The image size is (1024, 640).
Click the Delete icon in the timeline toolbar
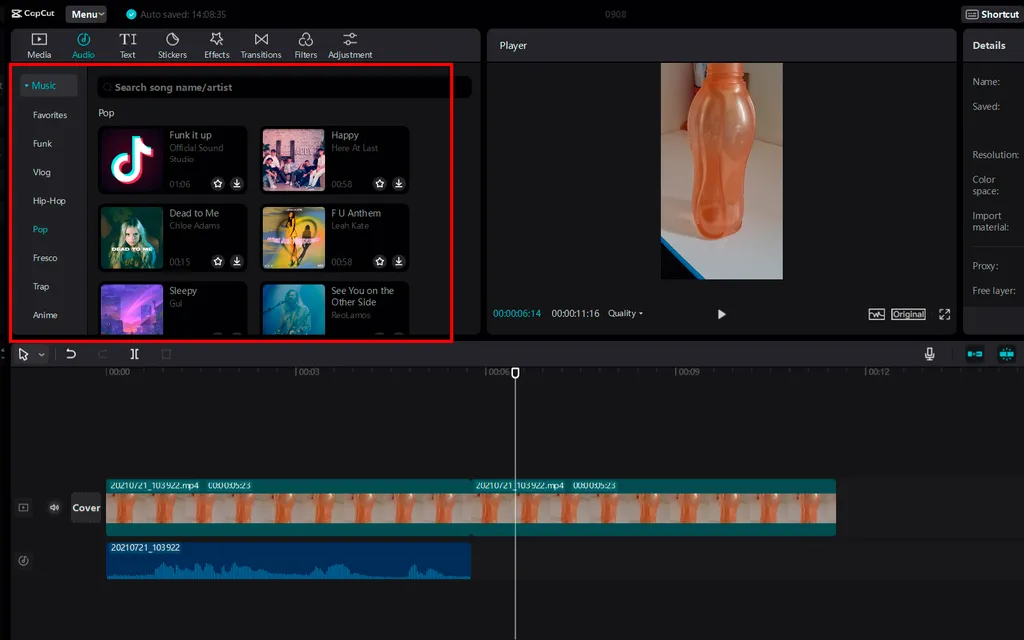tap(166, 354)
